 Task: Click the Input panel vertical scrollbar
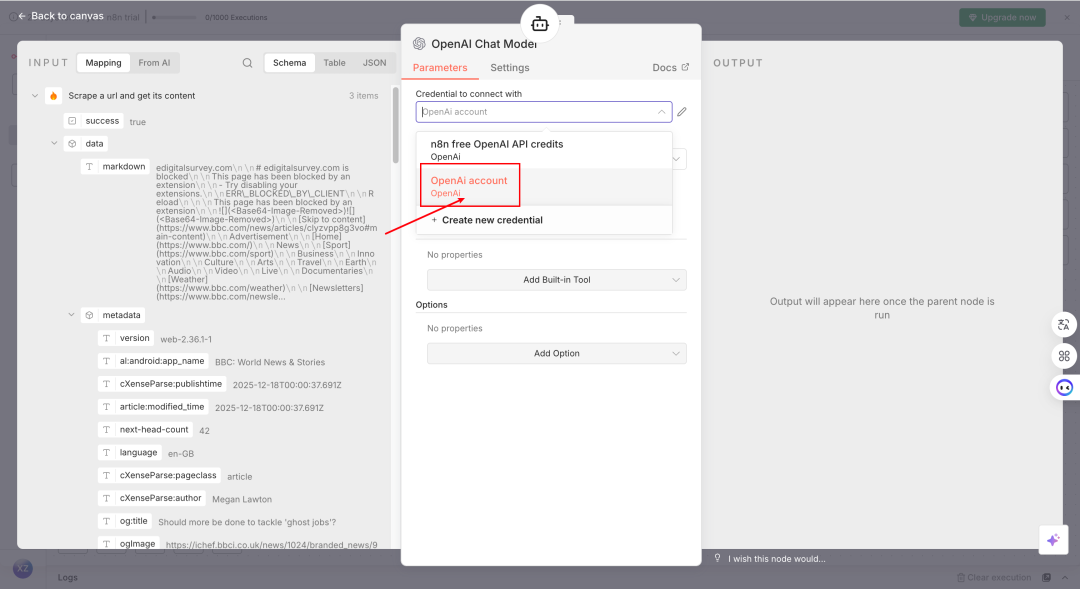(395, 125)
